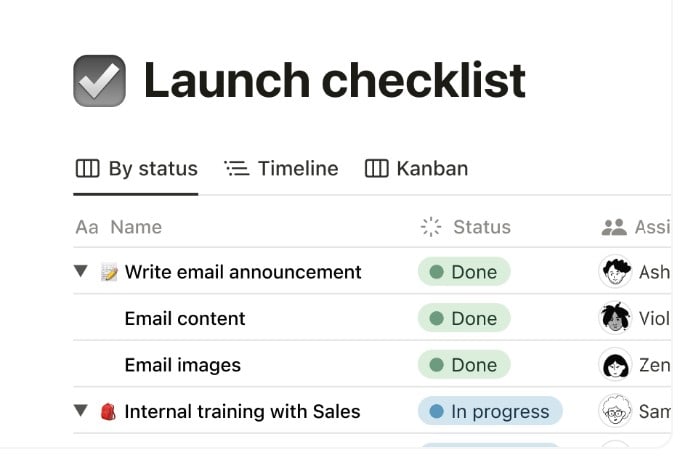This screenshot has height=459, width=695.
Task: Switch to the Kanban view tab
Action: pyautogui.click(x=416, y=168)
